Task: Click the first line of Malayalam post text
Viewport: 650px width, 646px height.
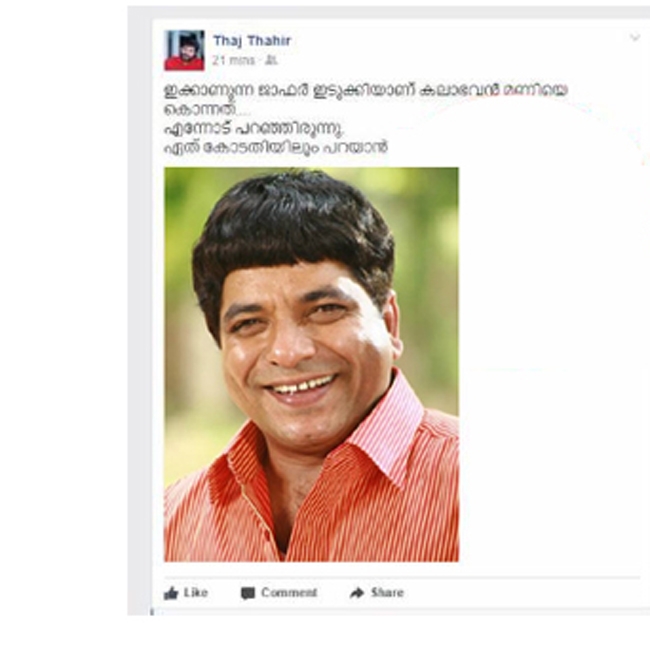Action: click(366, 90)
